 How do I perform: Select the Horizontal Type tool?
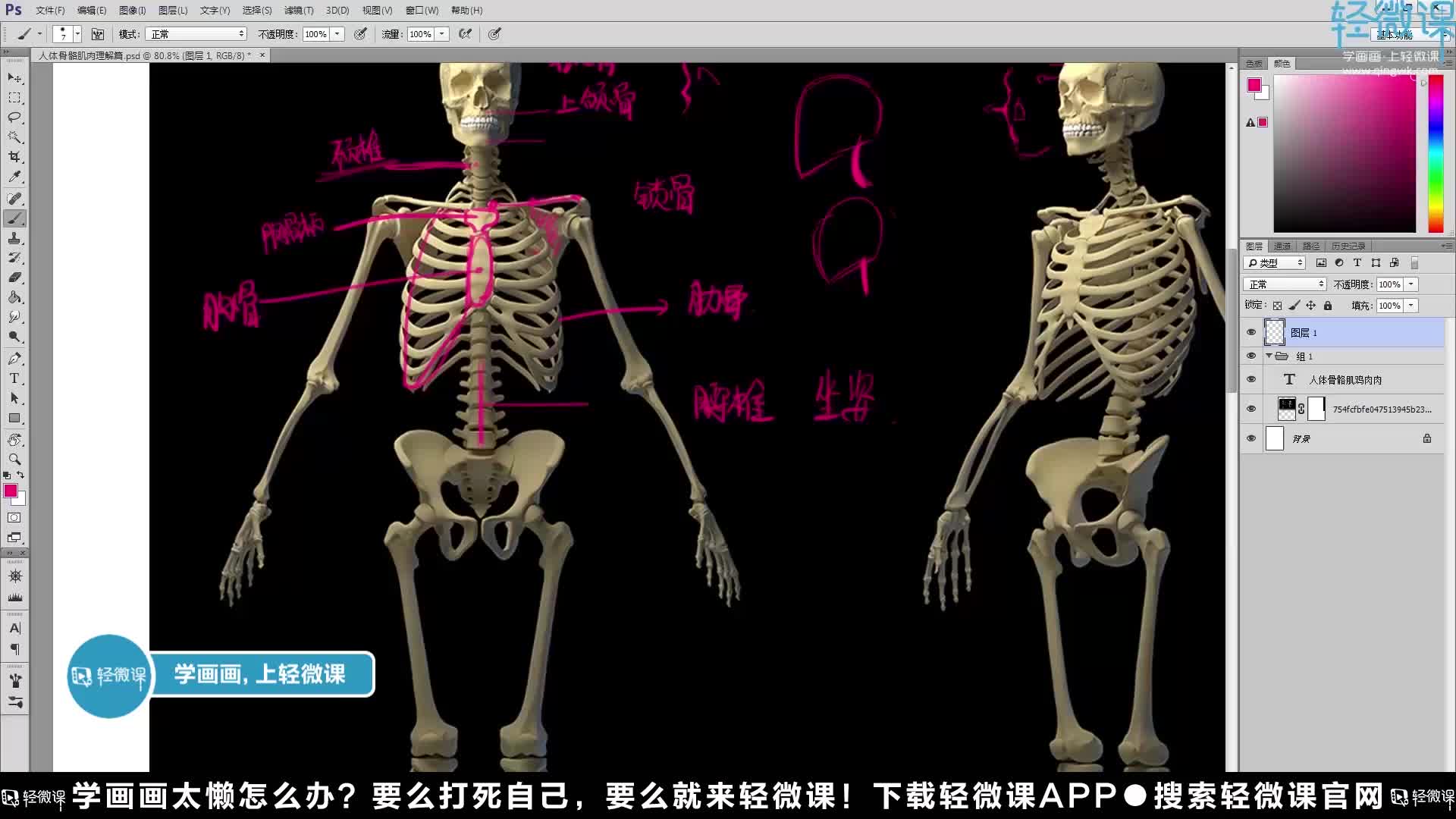[x=14, y=378]
